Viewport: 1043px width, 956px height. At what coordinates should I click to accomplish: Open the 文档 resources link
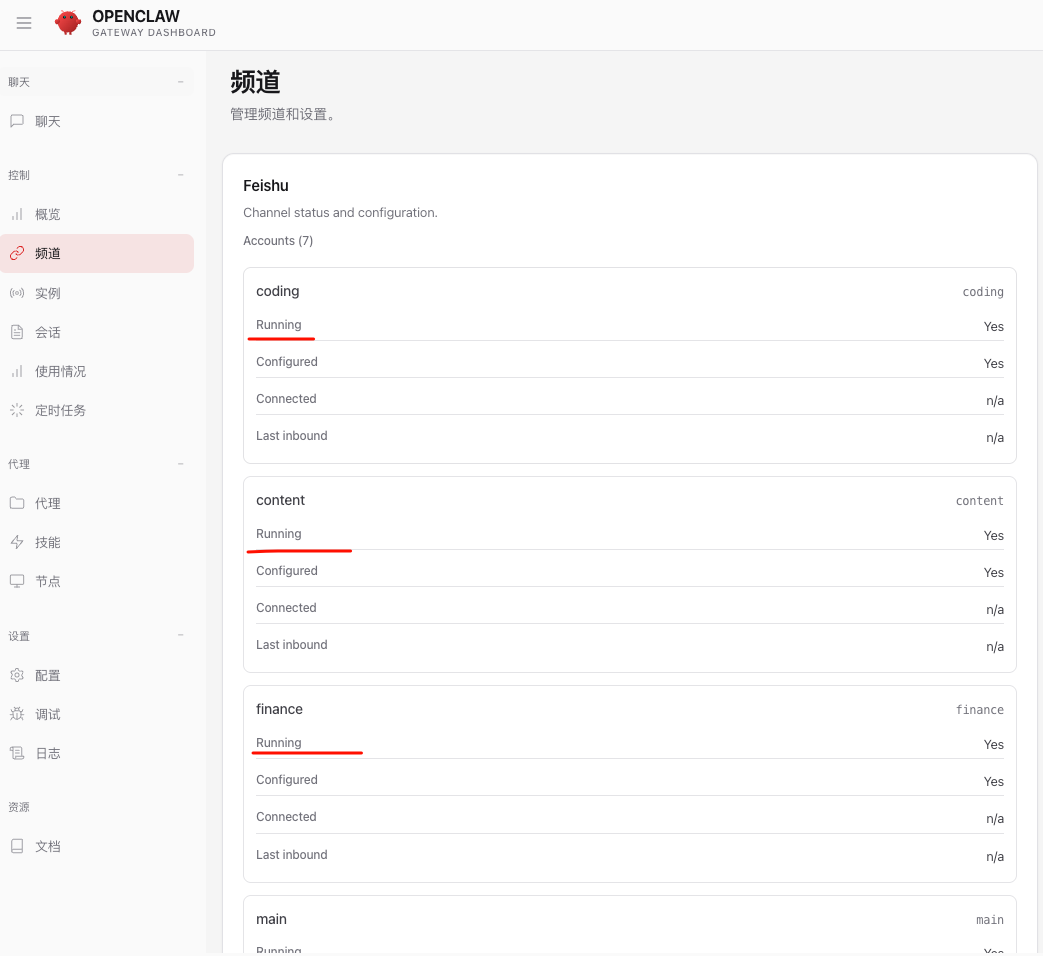coord(48,846)
